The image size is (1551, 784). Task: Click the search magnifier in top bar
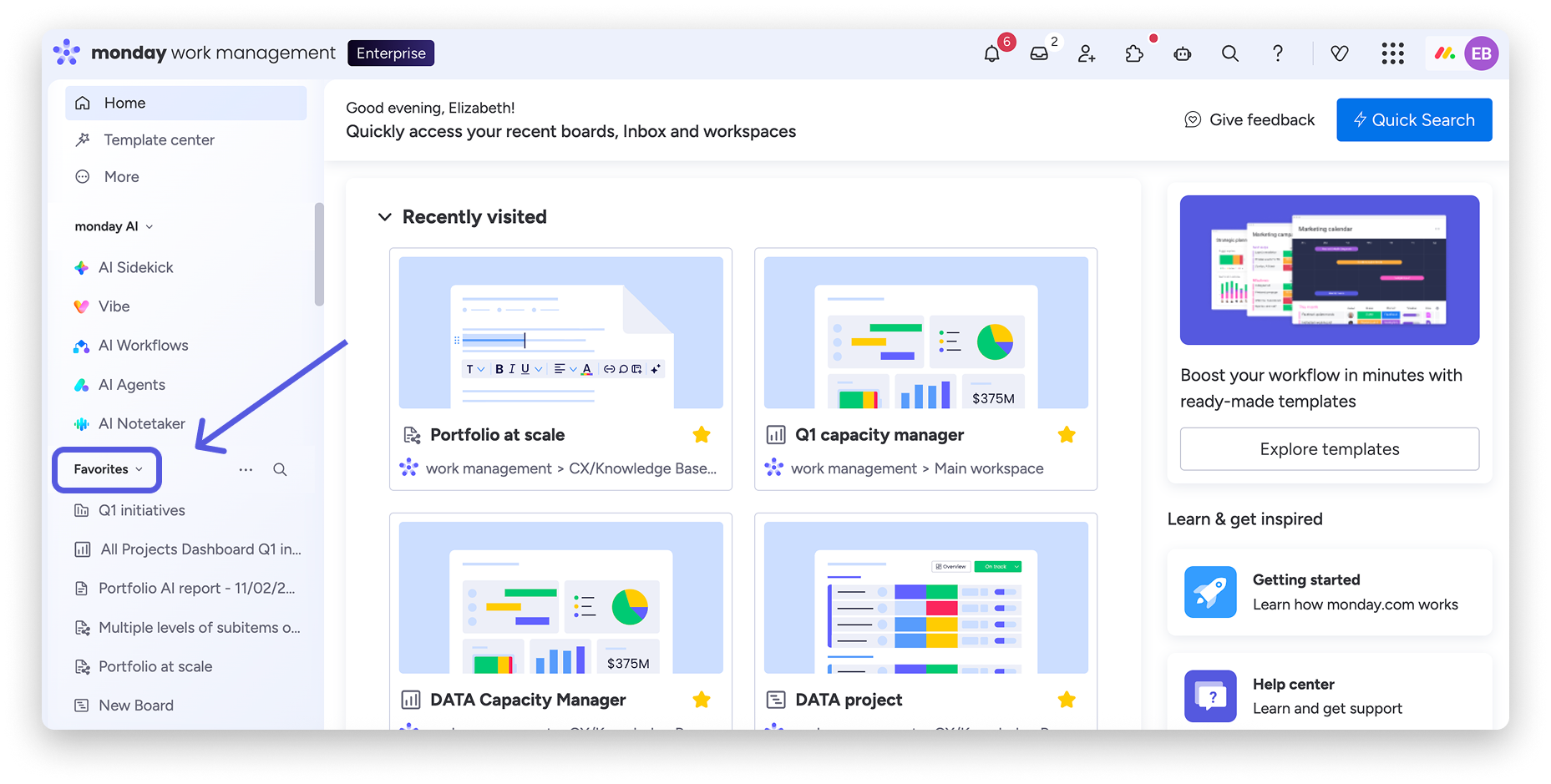1230,53
